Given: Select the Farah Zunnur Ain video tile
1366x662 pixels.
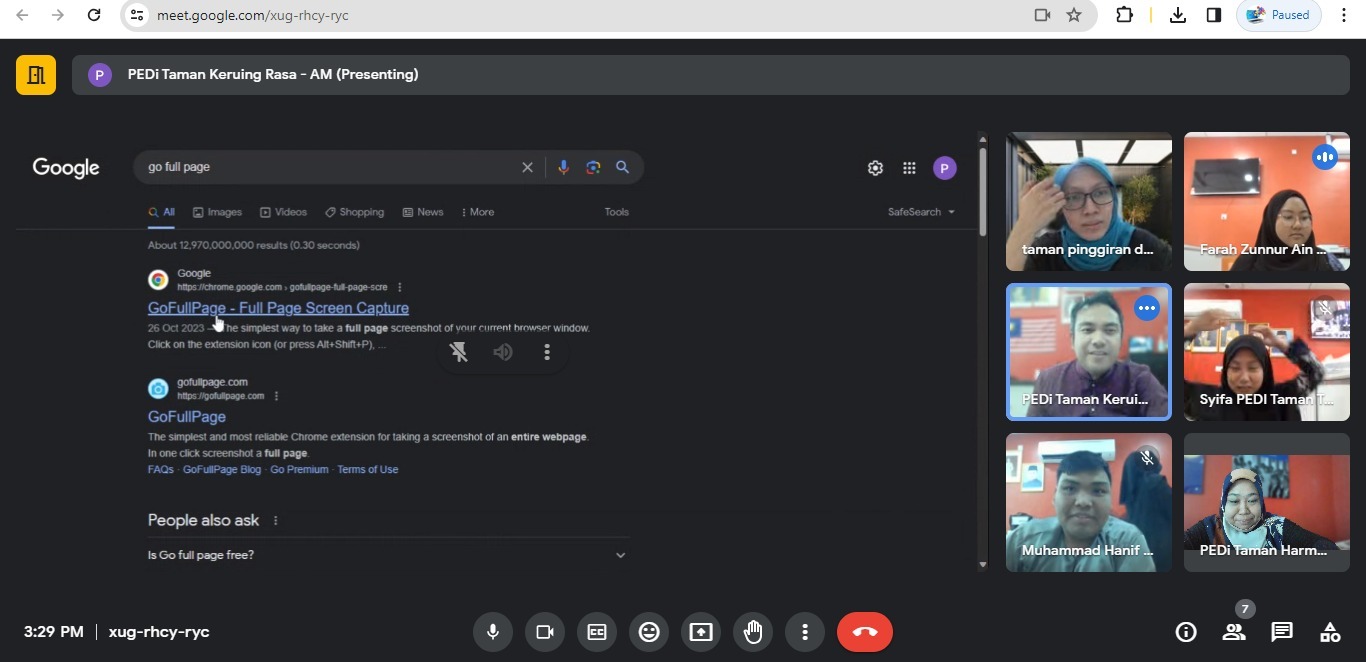Looking at the screenshot, I should click(1266, 202).
